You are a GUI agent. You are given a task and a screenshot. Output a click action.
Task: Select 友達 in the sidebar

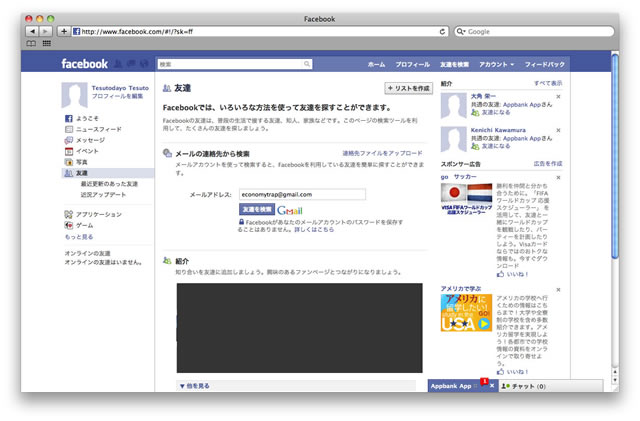(108, 173)
